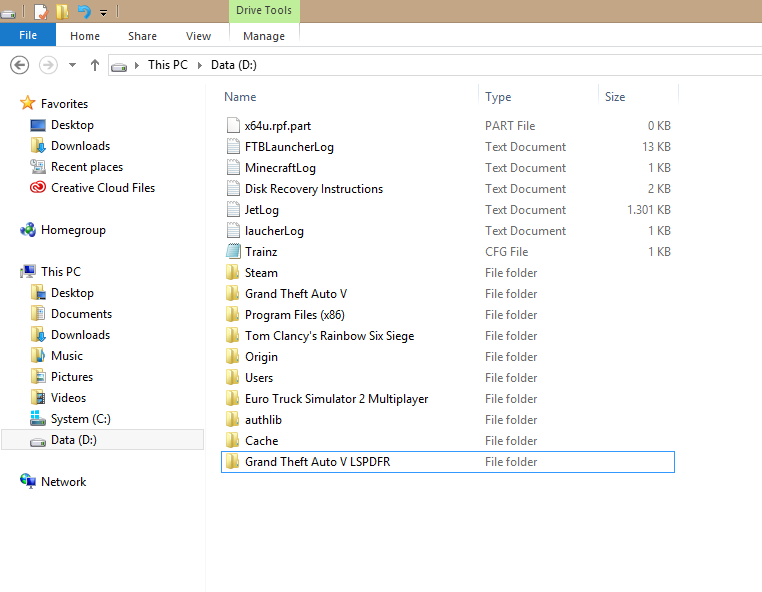
Task: Click the CFG File type text
Action: [506, 251]
